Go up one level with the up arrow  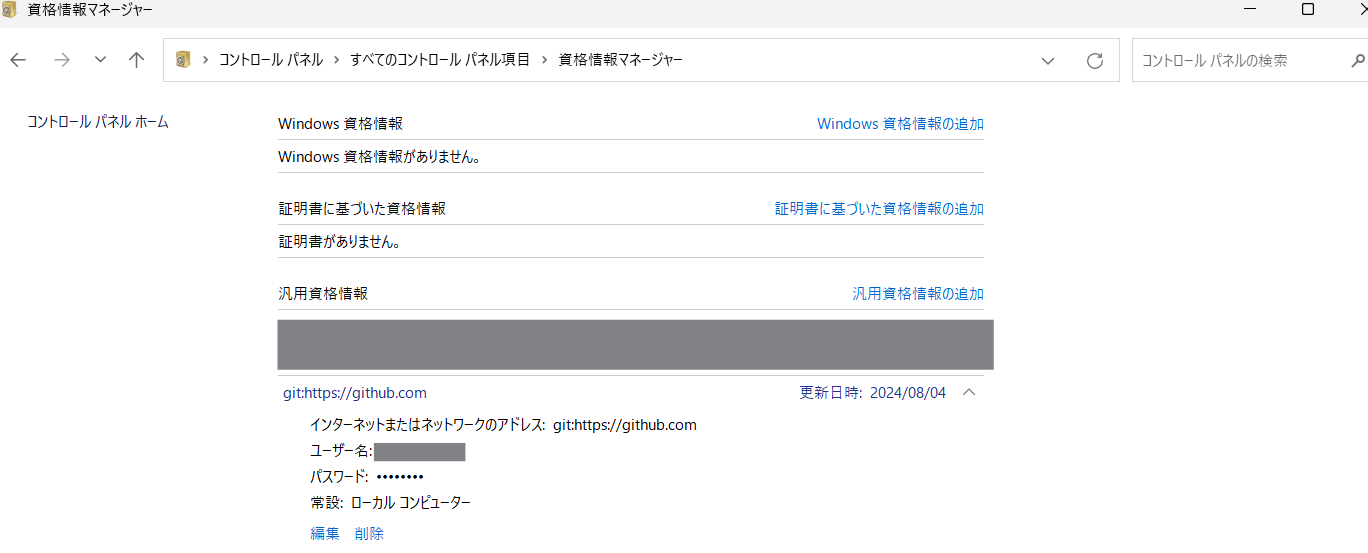click(137, 60)
